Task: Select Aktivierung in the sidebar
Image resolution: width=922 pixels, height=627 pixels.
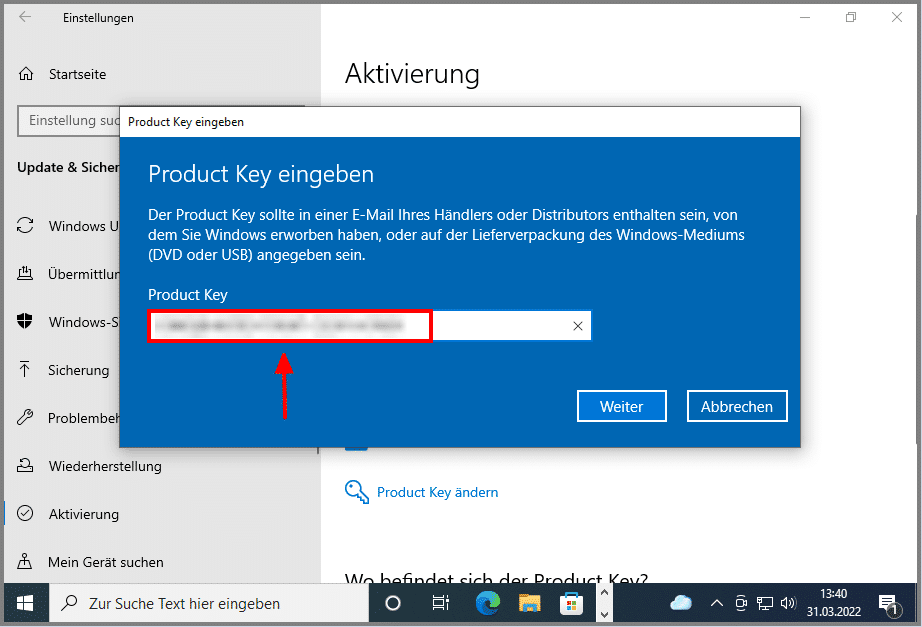Action: click(x=83, y=514)
